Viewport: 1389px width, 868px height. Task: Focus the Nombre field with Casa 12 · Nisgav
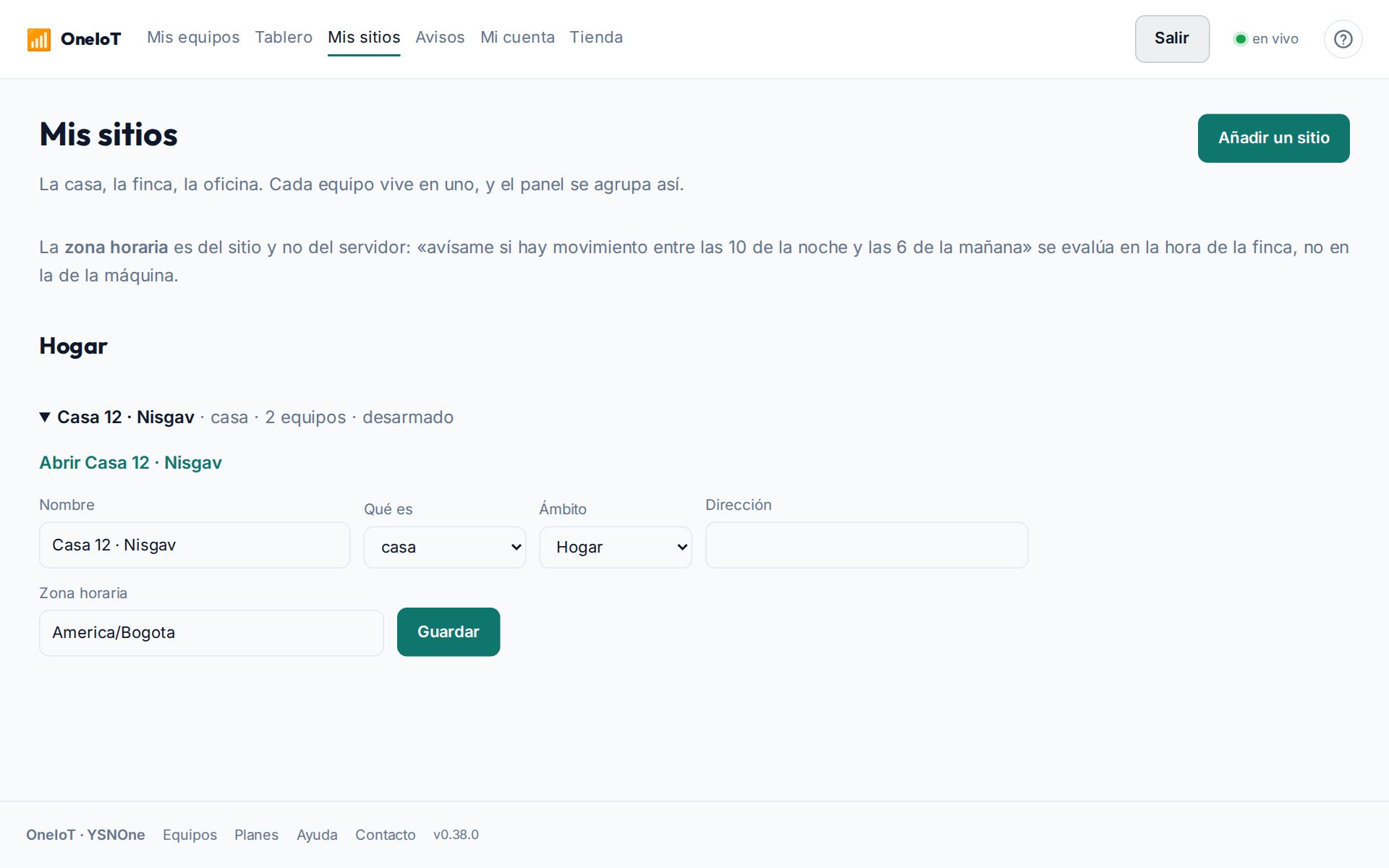pos(195,545)
